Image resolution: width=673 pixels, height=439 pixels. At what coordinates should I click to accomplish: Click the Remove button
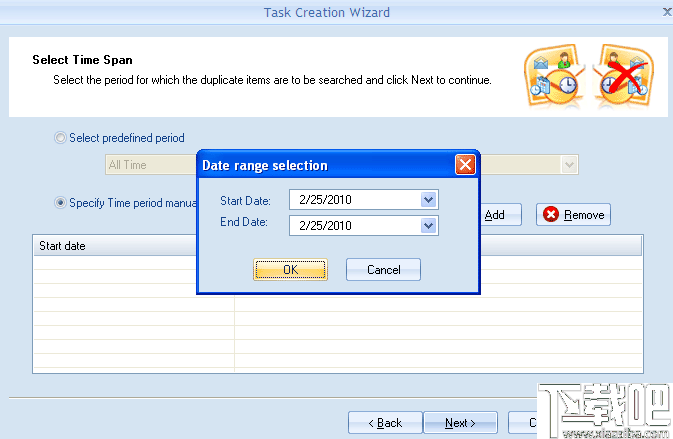coord(573,215)
